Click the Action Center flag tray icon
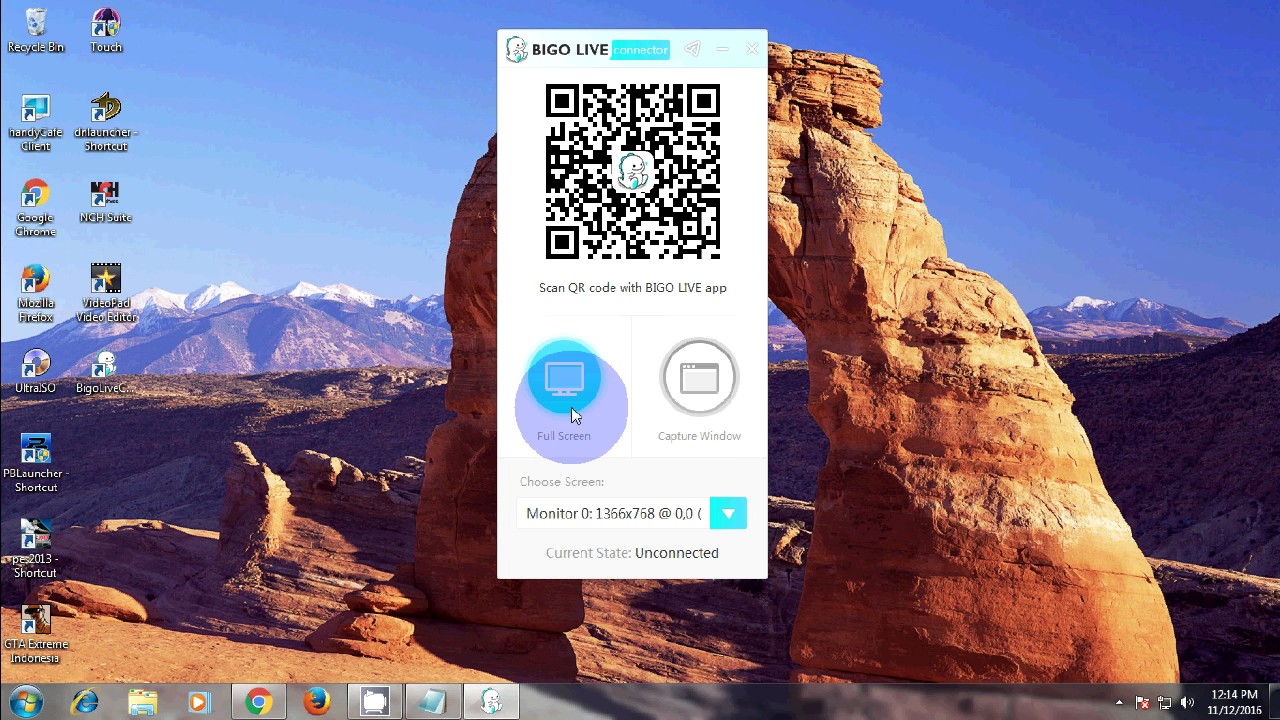This screenshot has width=1280, height=720. click(1142, 703)
